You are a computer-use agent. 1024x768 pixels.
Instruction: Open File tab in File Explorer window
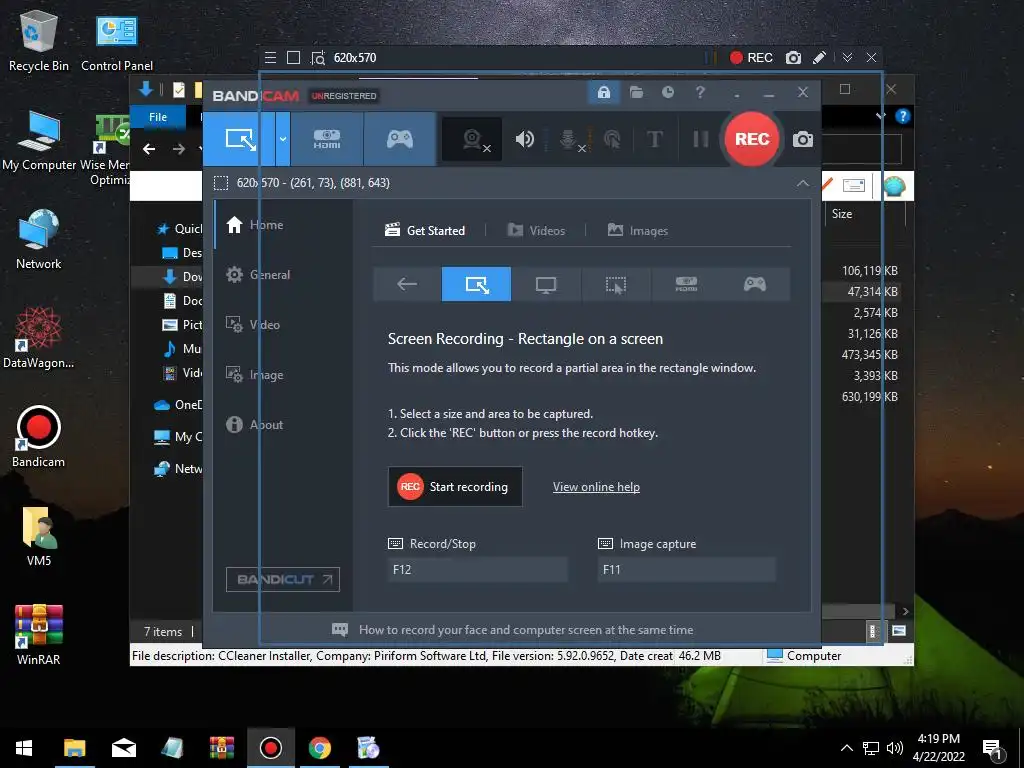[158, 117]
